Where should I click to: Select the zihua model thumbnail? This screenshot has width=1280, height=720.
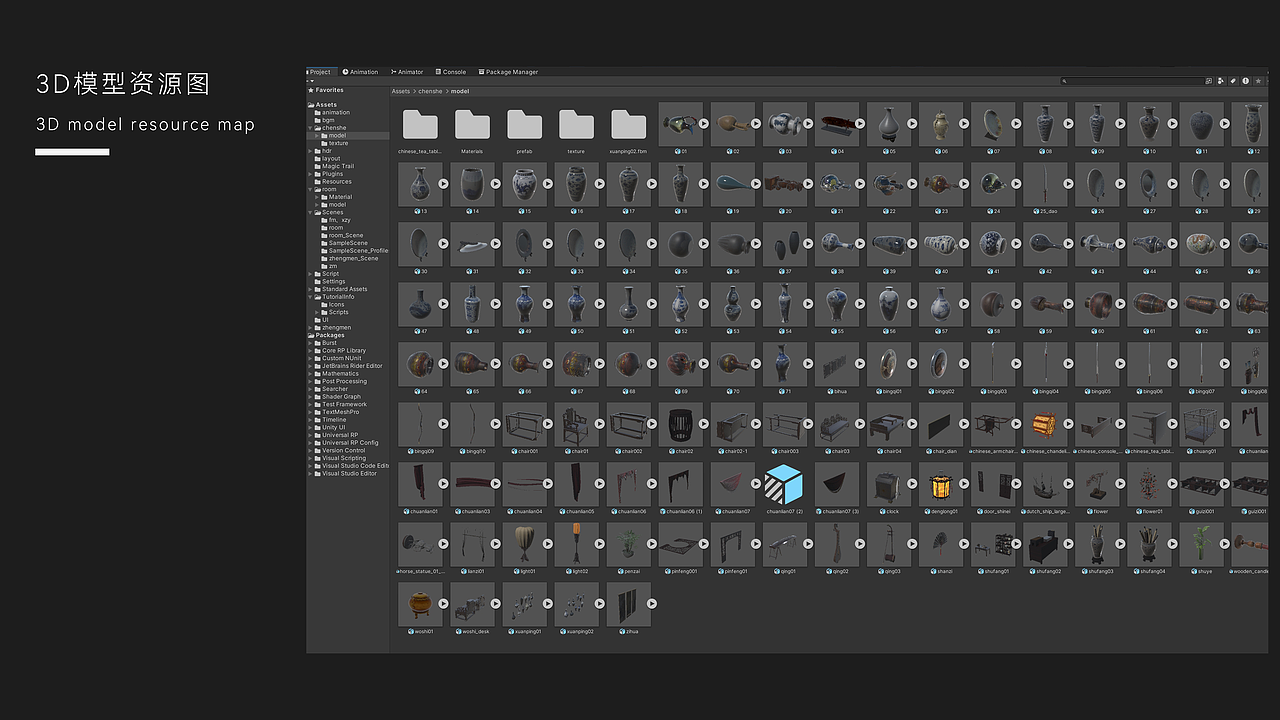tap(628, 605)
